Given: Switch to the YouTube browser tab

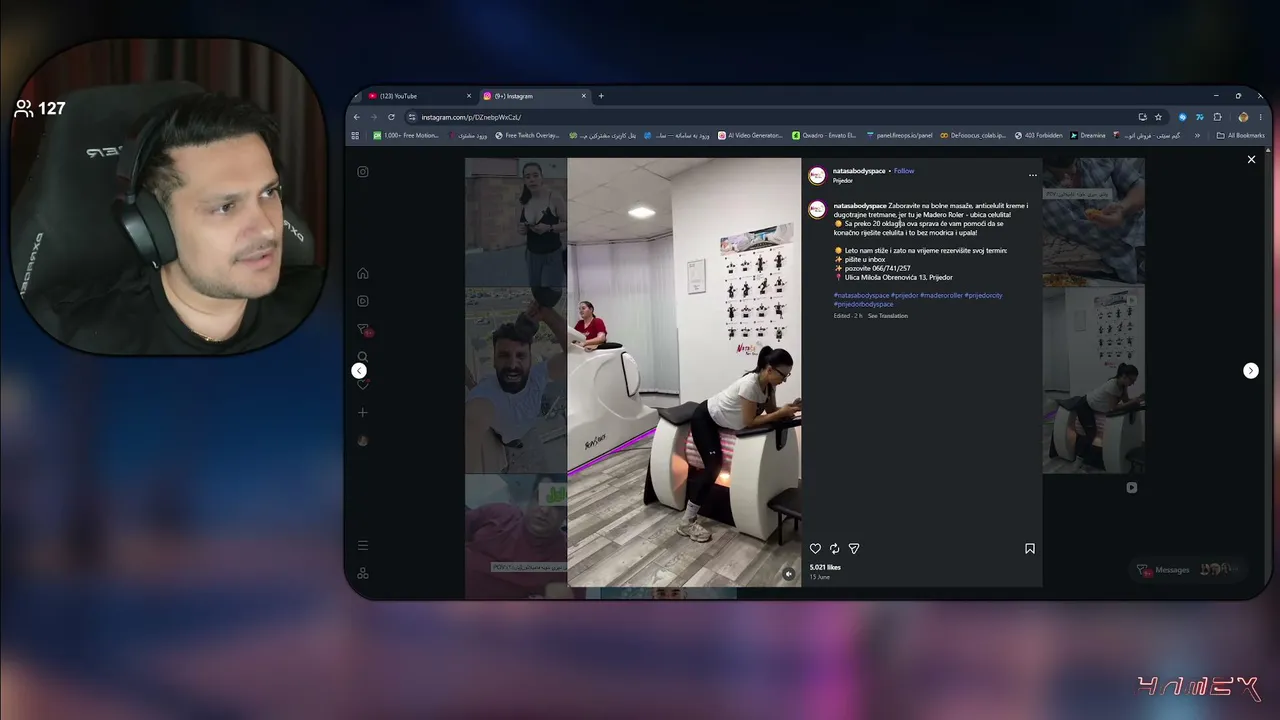Looking at the screenshot, I should [413, 96].
